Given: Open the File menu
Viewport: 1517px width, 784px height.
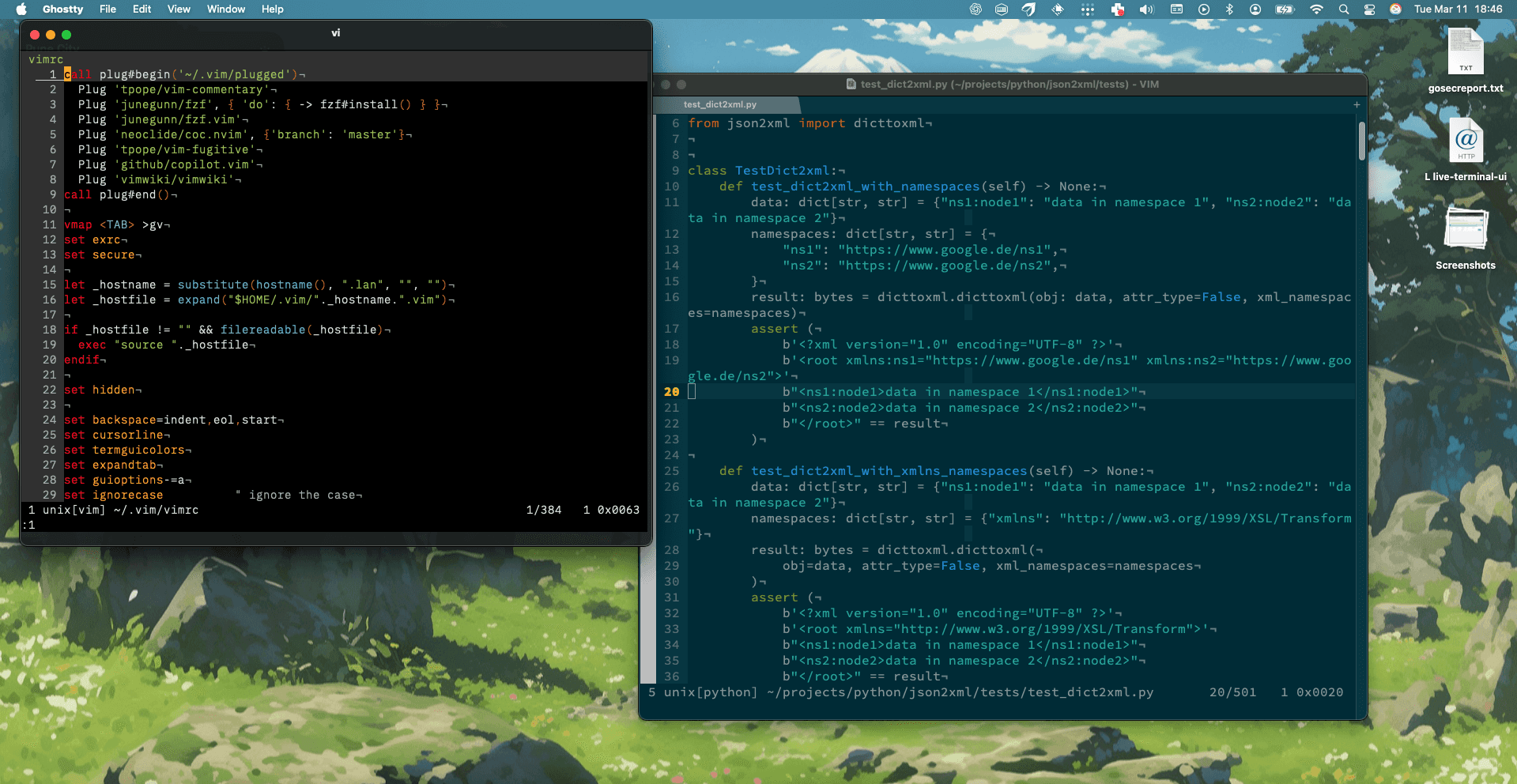Looking at the screenshot, I should click(108, 9).
